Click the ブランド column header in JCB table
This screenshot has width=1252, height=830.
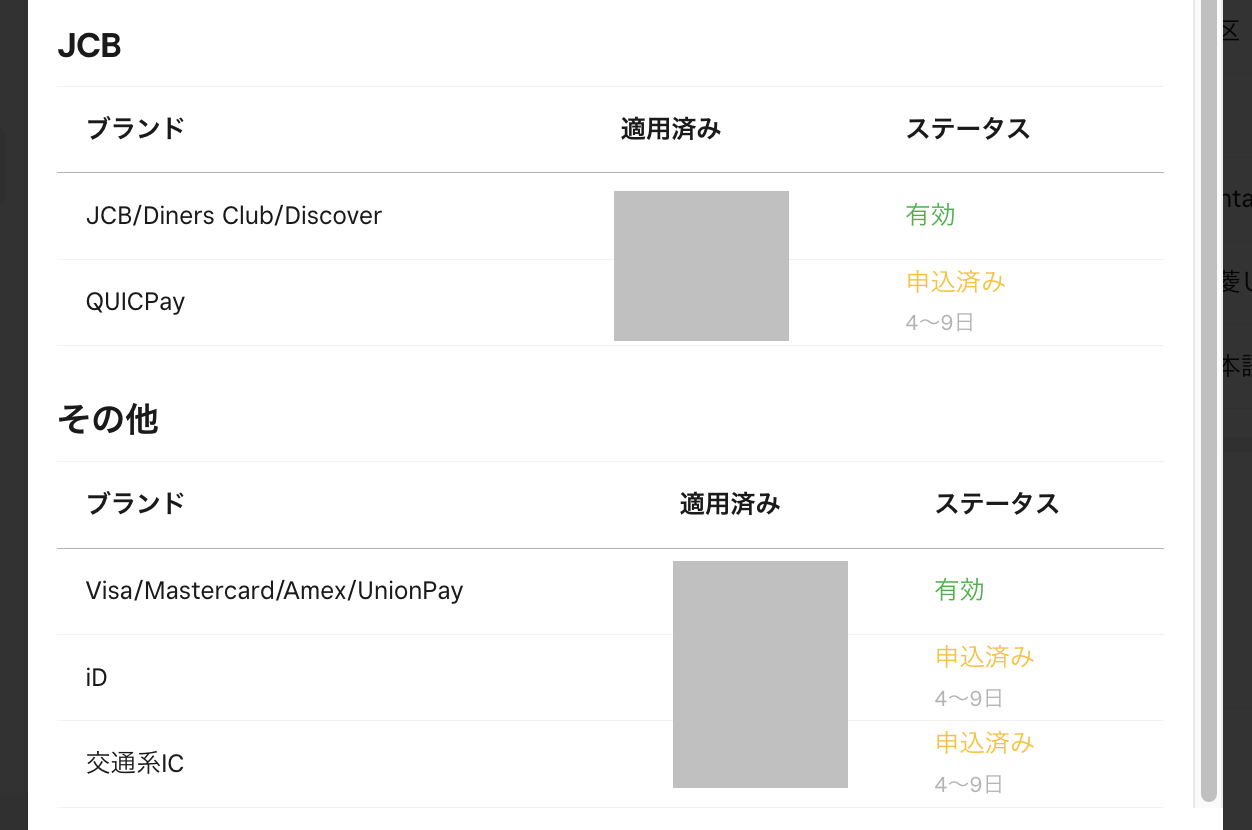click(135, 129)
